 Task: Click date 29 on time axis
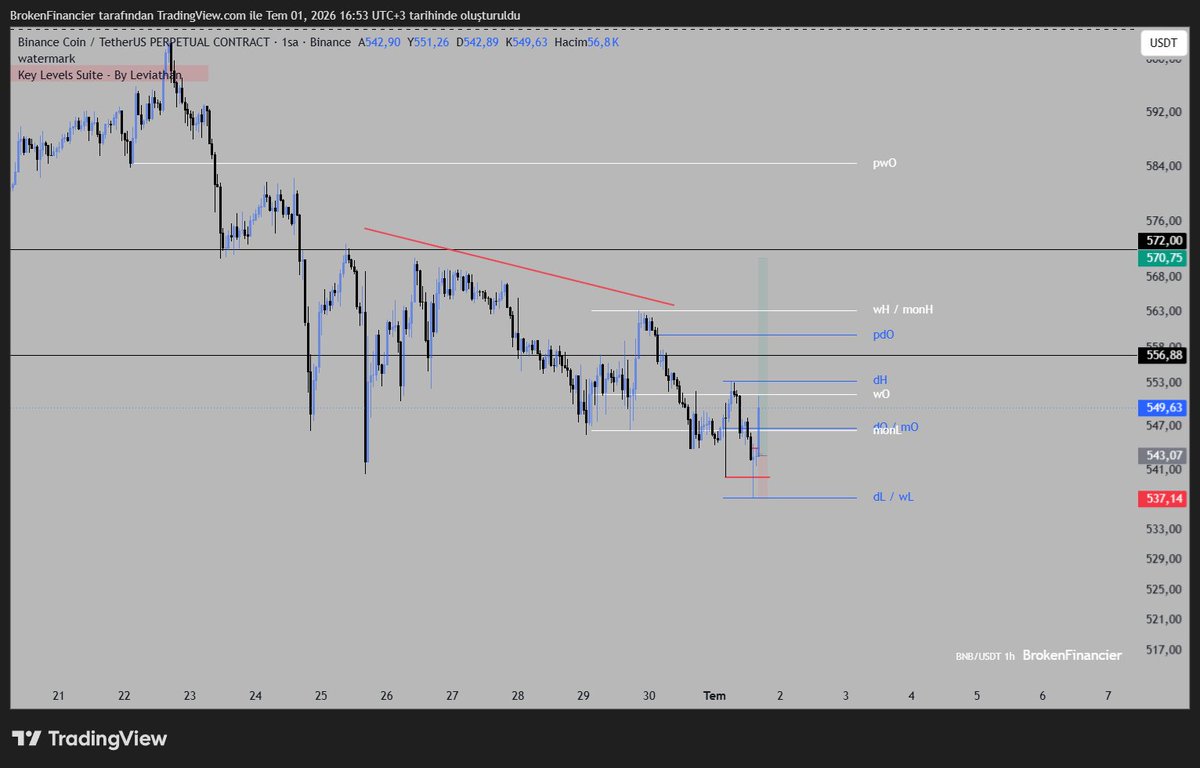click(584, 695)
